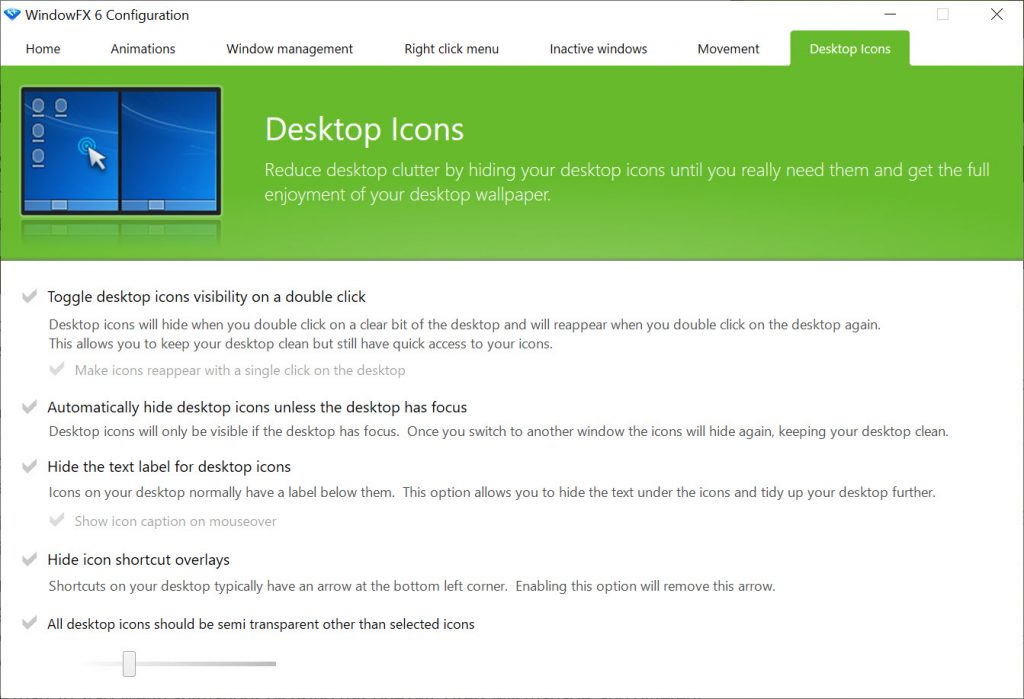The image size is (1024, 699).
Task: Click 'Icons on your desktop normally' description
Action: click(492, 492)
